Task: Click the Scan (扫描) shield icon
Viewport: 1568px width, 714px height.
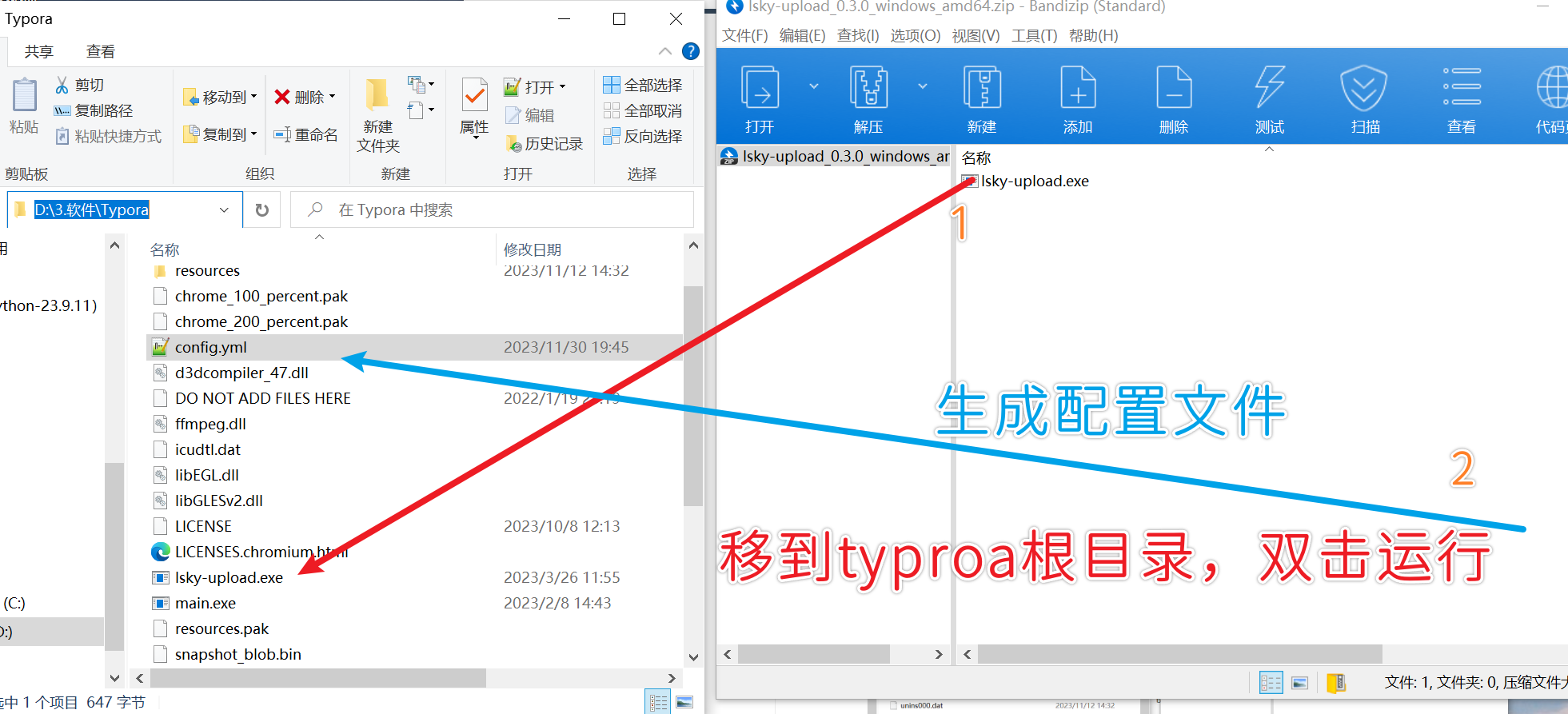Action: pos(1364,88)
